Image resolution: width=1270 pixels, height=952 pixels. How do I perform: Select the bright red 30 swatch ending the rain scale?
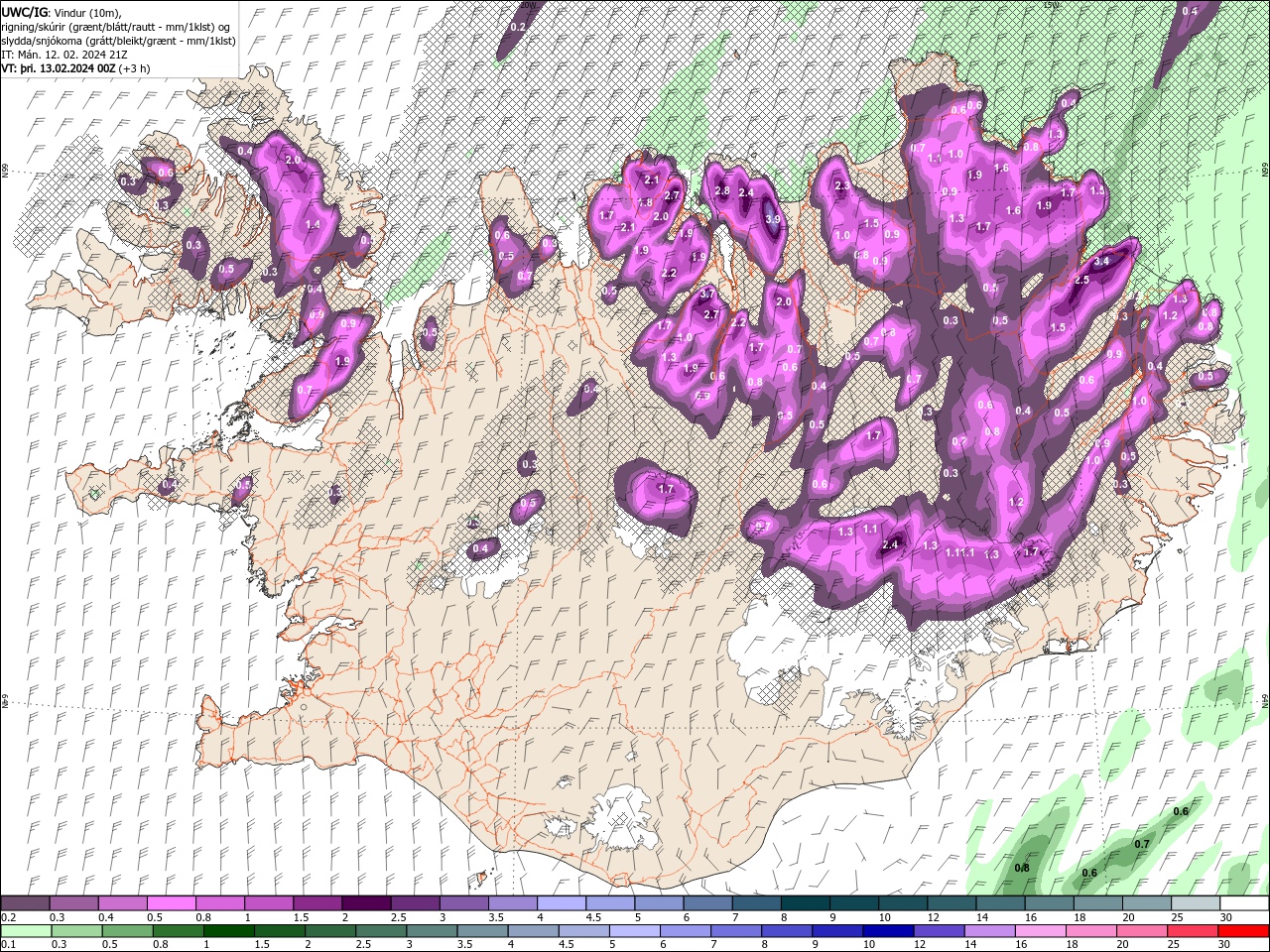[1244, 930]
